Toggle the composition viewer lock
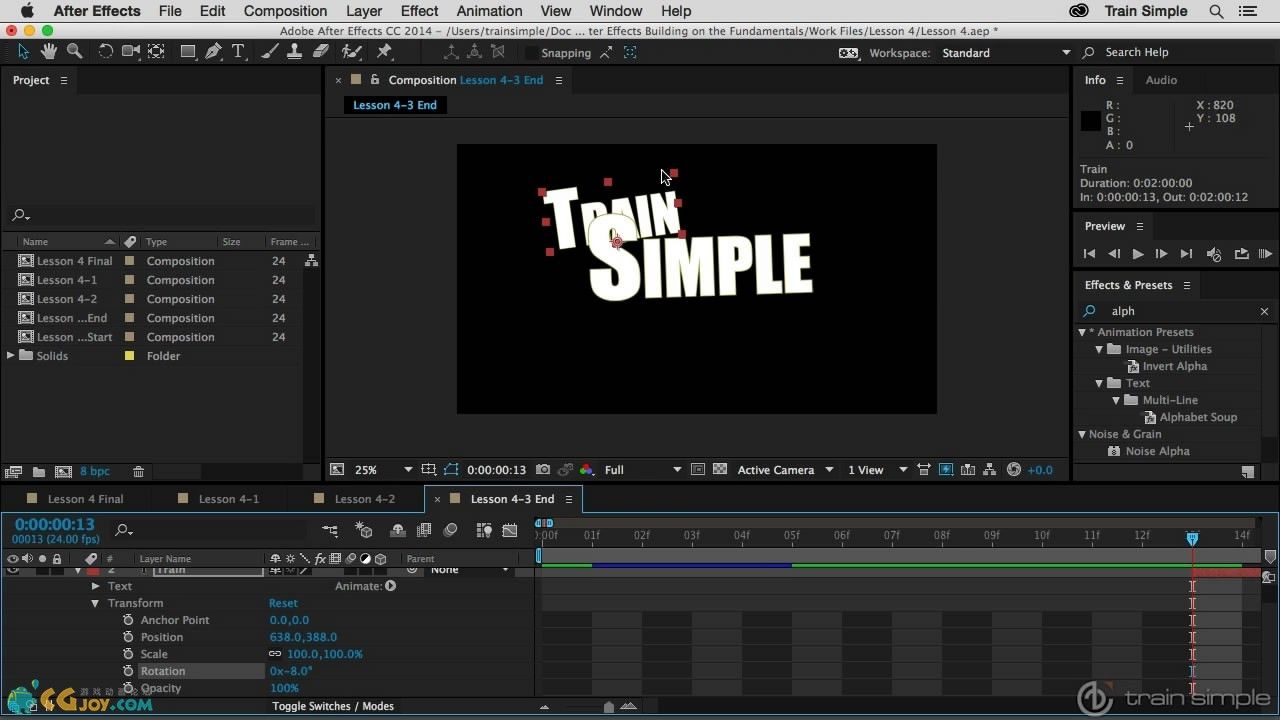Viewport: 1280px width, 720px height. [375, 80]
